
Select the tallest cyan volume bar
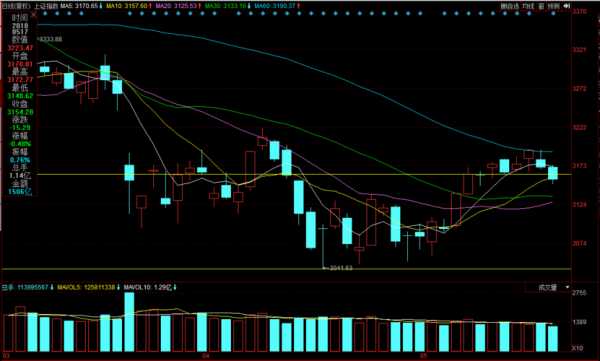click(x=129, y=322)
